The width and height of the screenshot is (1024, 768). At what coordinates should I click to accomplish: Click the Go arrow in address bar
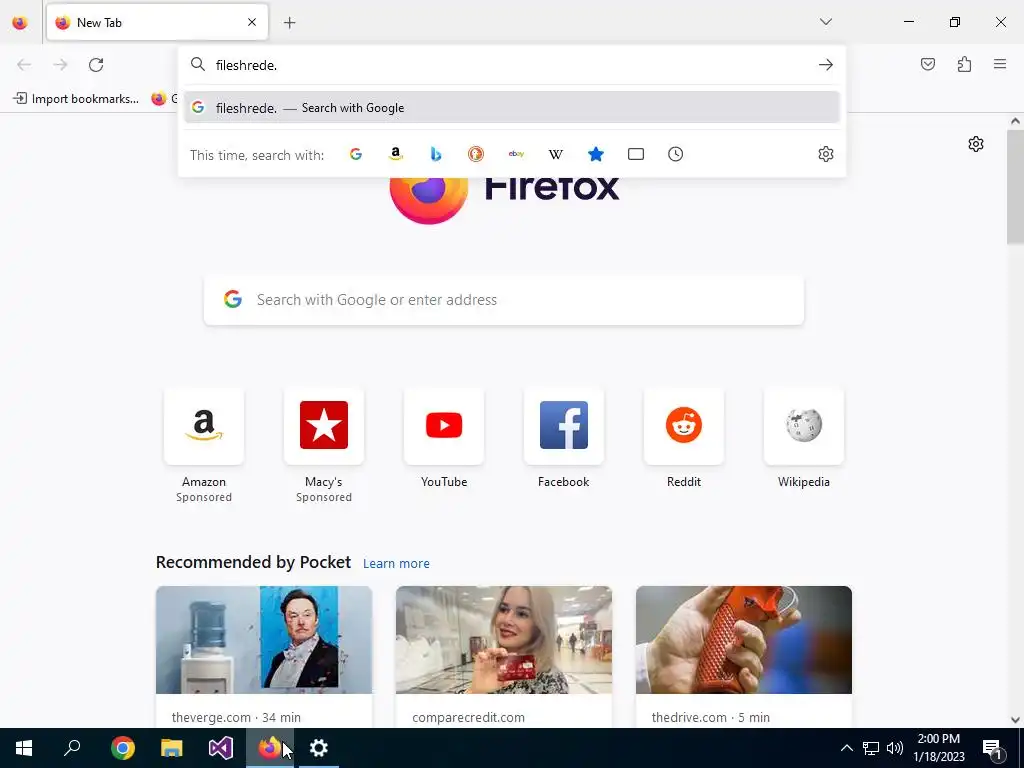[x=825, y=65]
